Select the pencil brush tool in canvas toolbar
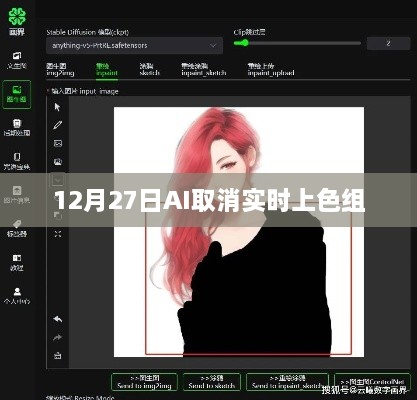 (58, 125)
